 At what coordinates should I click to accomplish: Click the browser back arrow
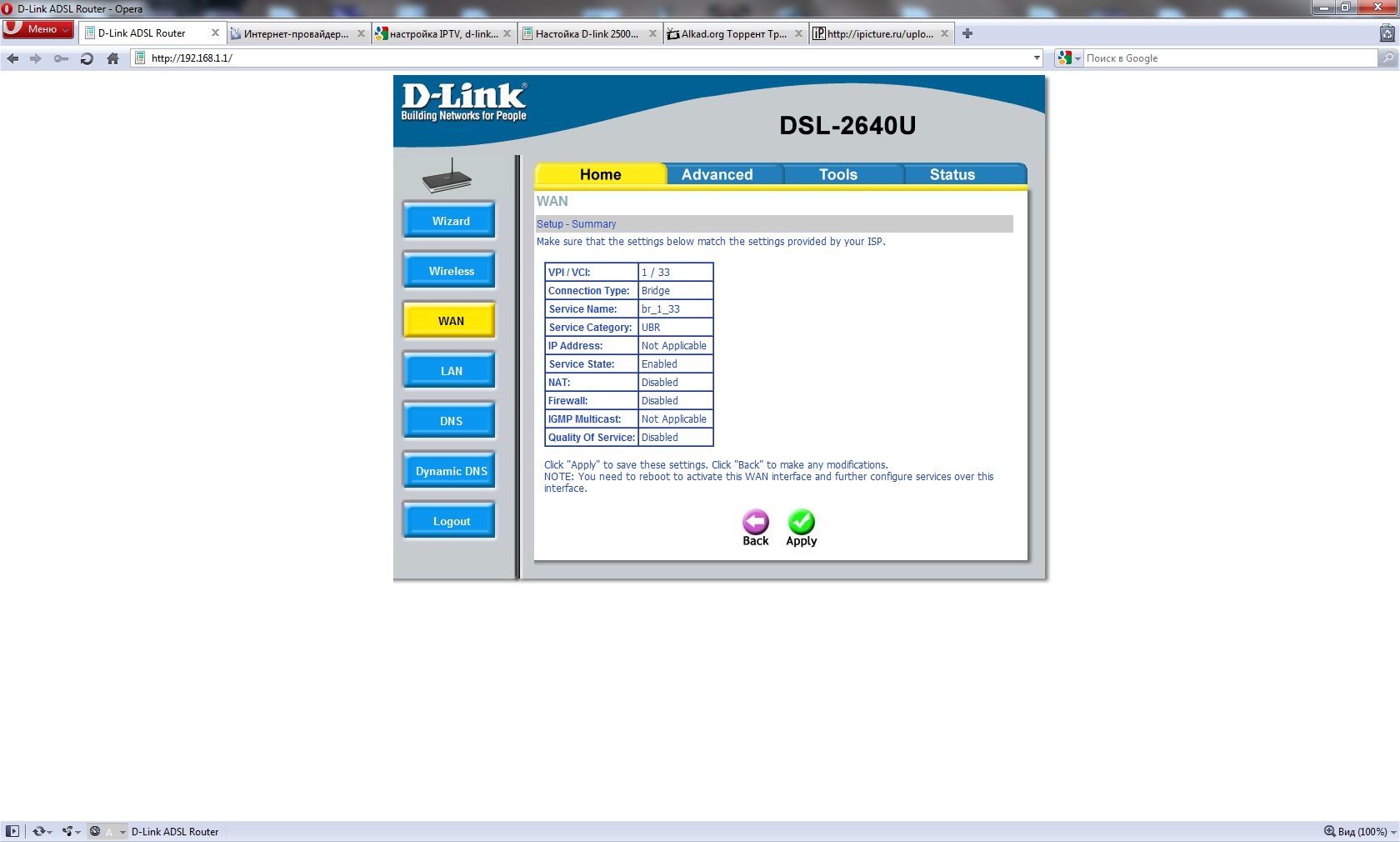click(12, 58)
